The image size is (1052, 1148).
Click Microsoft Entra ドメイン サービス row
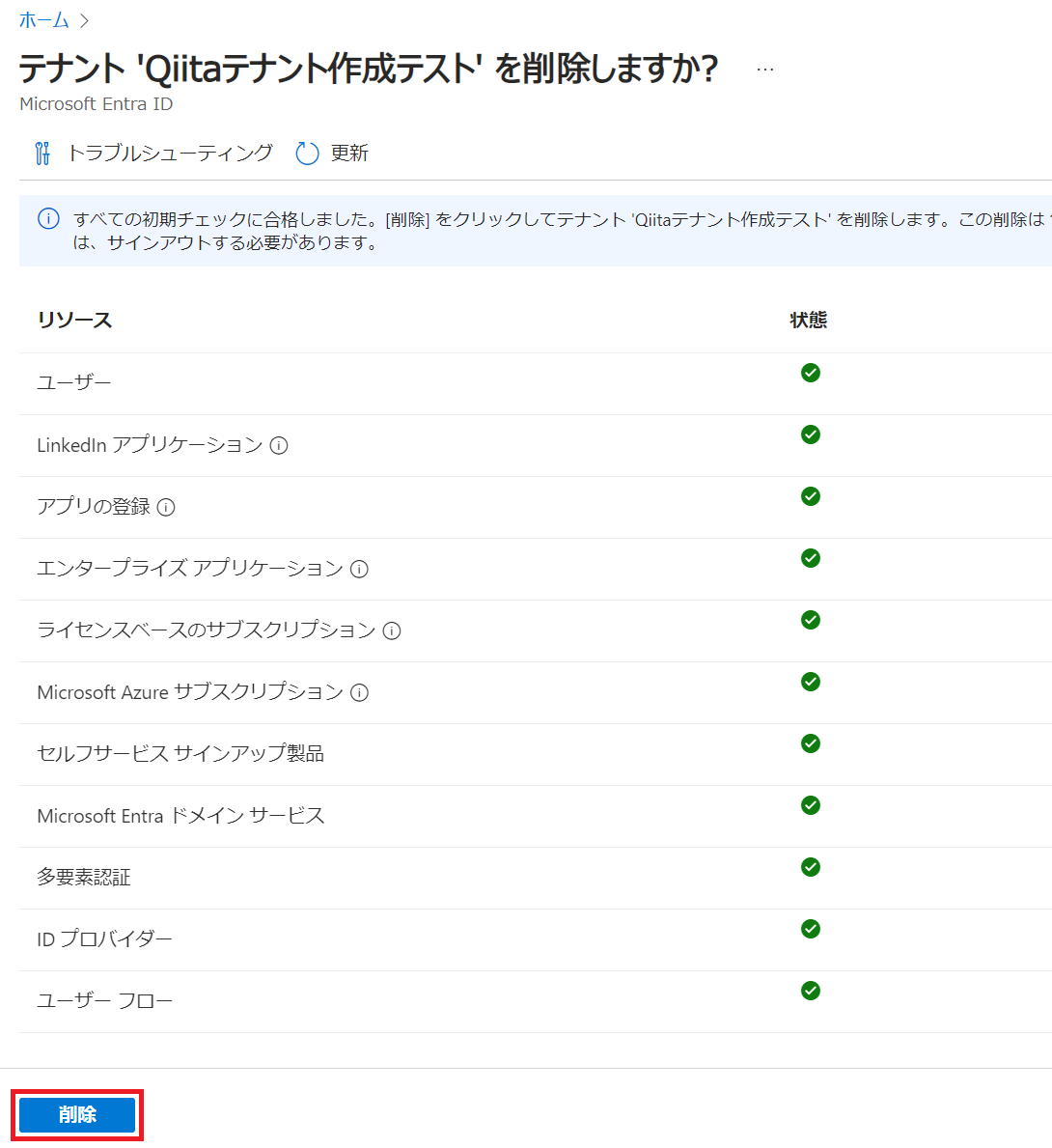(535, 816)
